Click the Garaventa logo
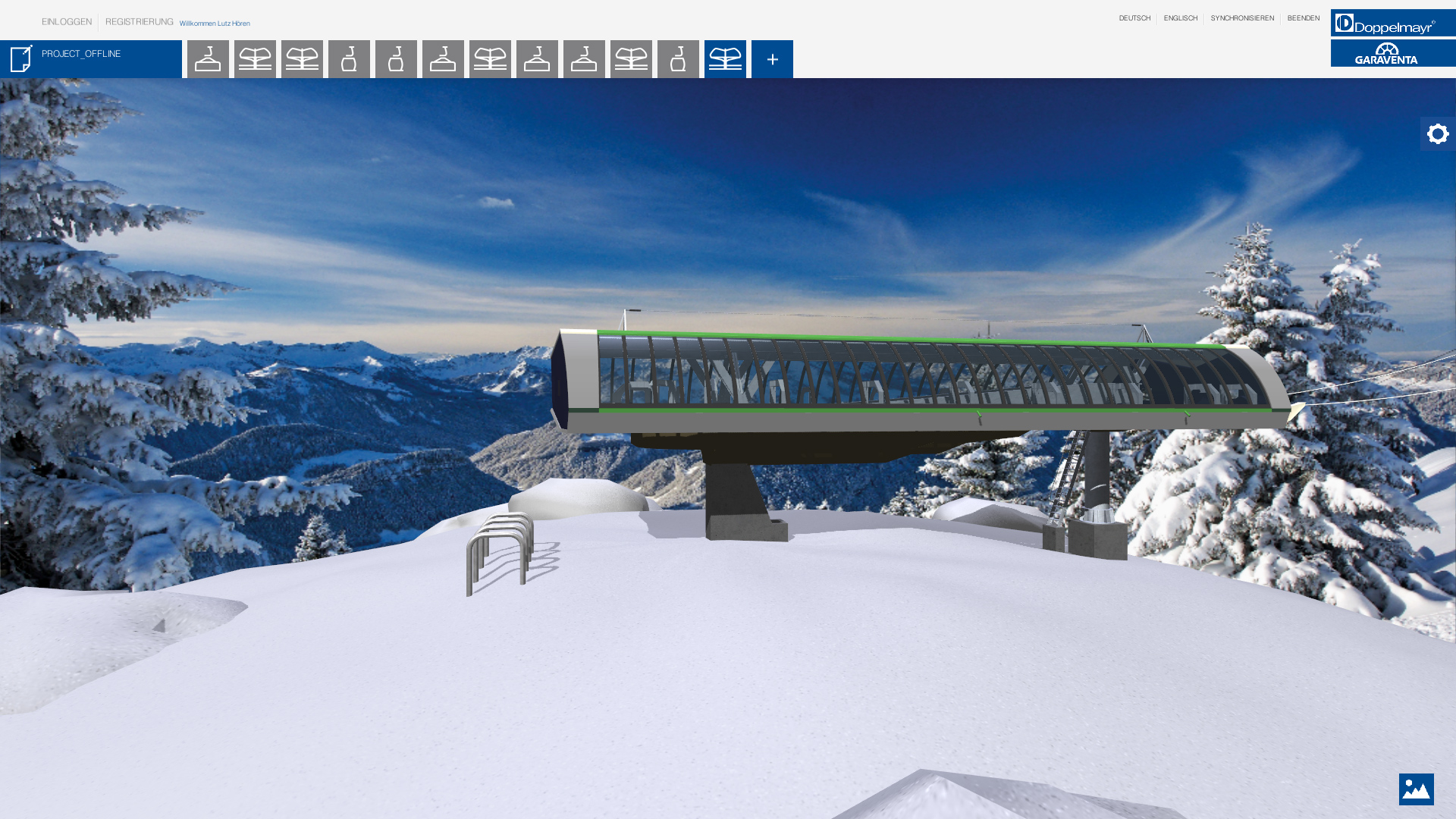Viewport: 1456px width, 819px height. pyautogui.click(x=1393, y=53)
